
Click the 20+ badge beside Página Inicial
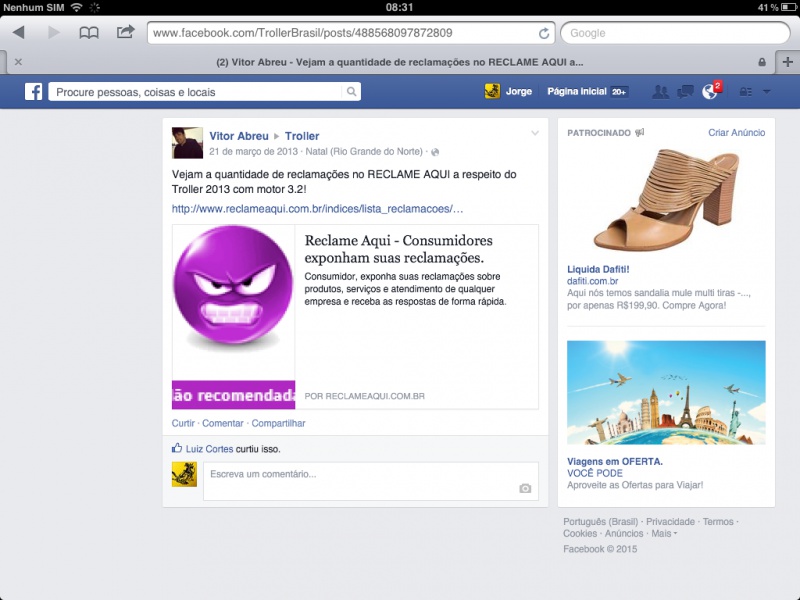coord(619,92)
